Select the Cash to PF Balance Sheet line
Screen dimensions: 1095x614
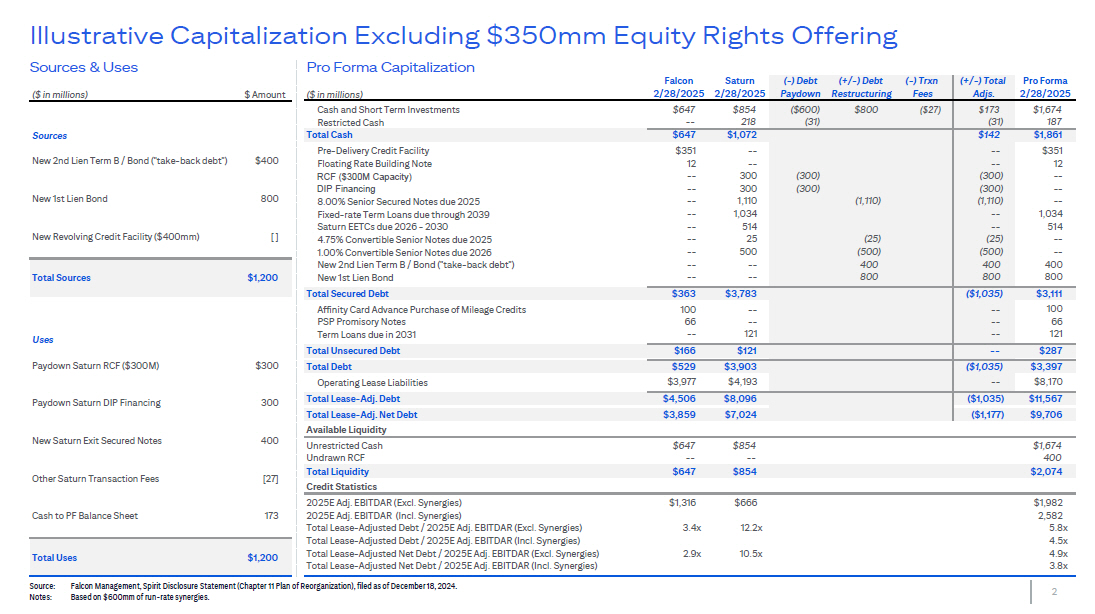coord(85,516)
